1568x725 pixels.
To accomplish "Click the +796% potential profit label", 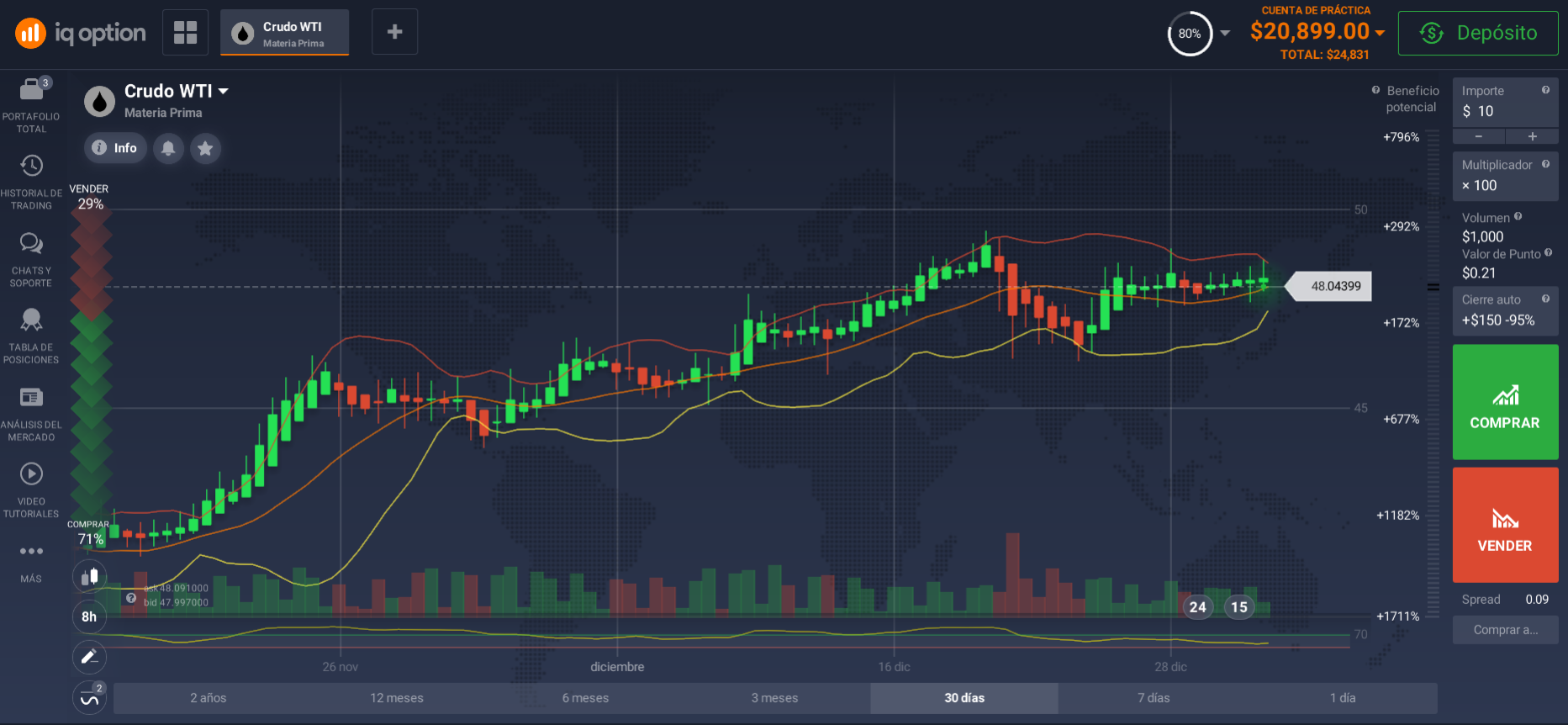I will (x=1401, y=137).
